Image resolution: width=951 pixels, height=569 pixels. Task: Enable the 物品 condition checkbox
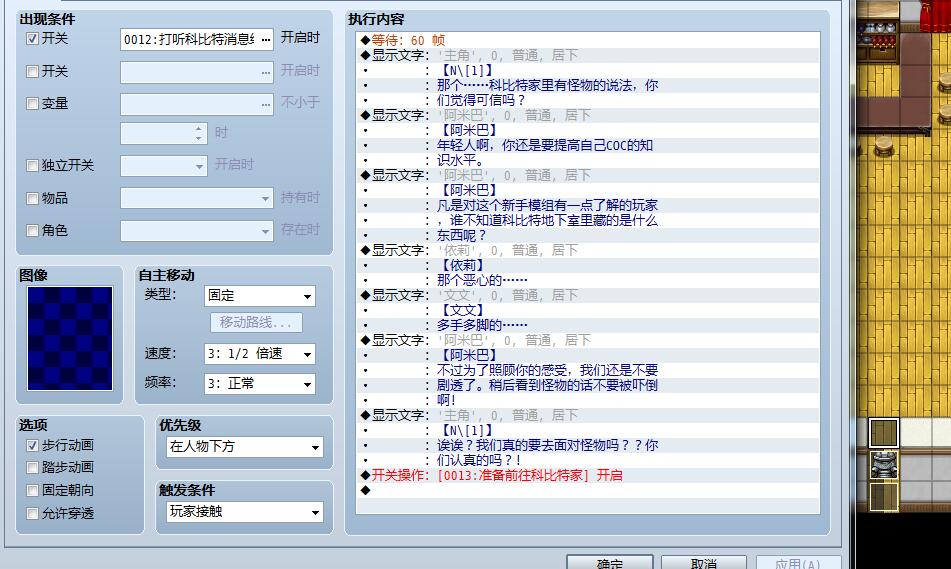33,198
